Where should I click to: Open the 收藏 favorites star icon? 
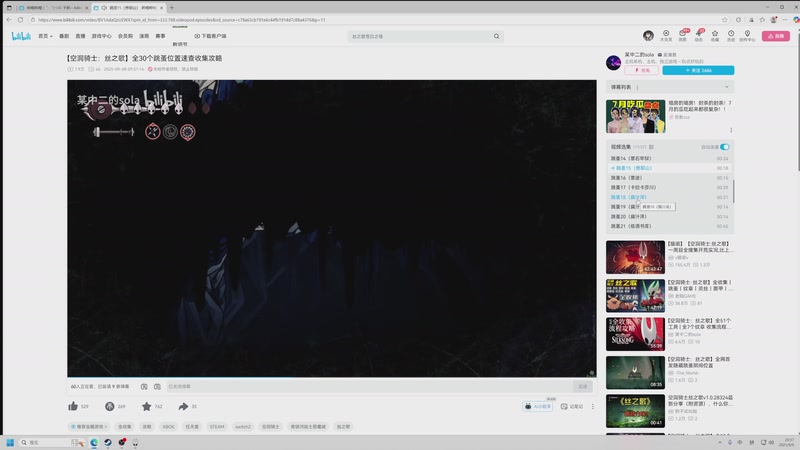[x=715, y=35]
